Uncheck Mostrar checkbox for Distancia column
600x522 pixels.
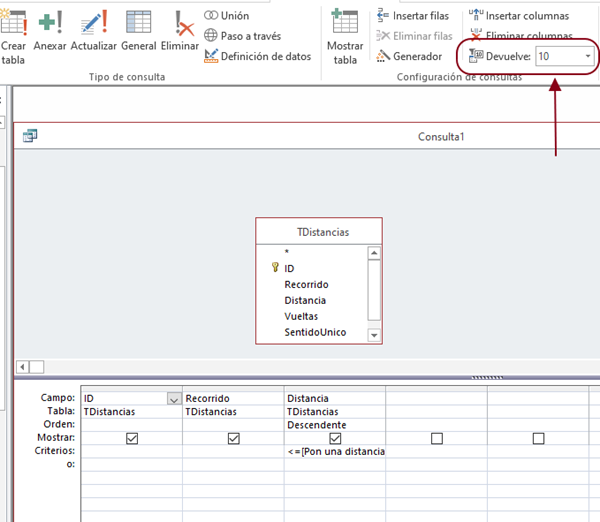click(x=335, y=438)
